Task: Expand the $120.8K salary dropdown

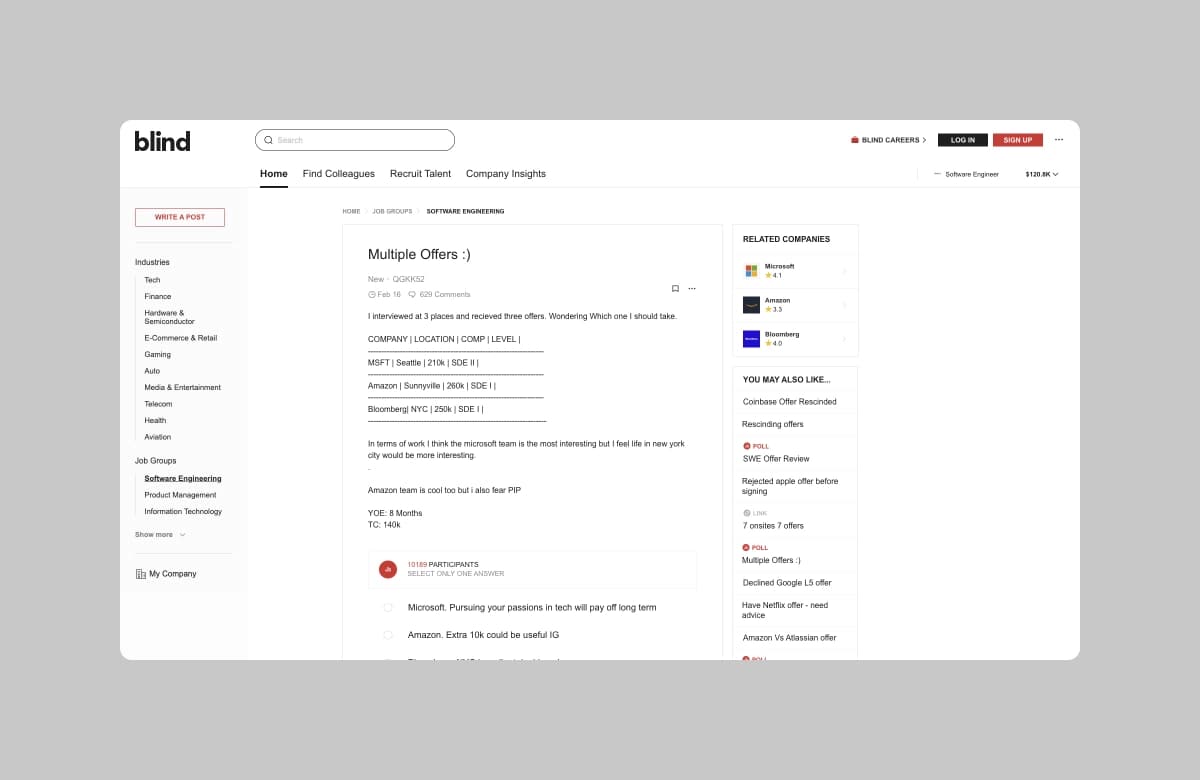Action: click(1041, 174)
